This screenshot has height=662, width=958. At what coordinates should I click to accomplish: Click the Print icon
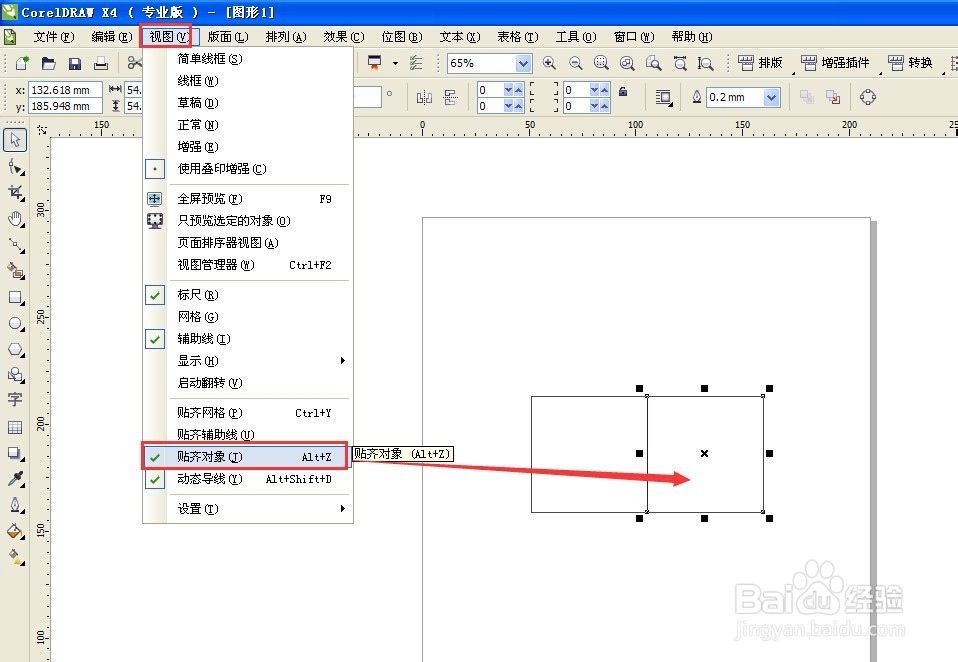pyautogui.click(x=101, y=63)
